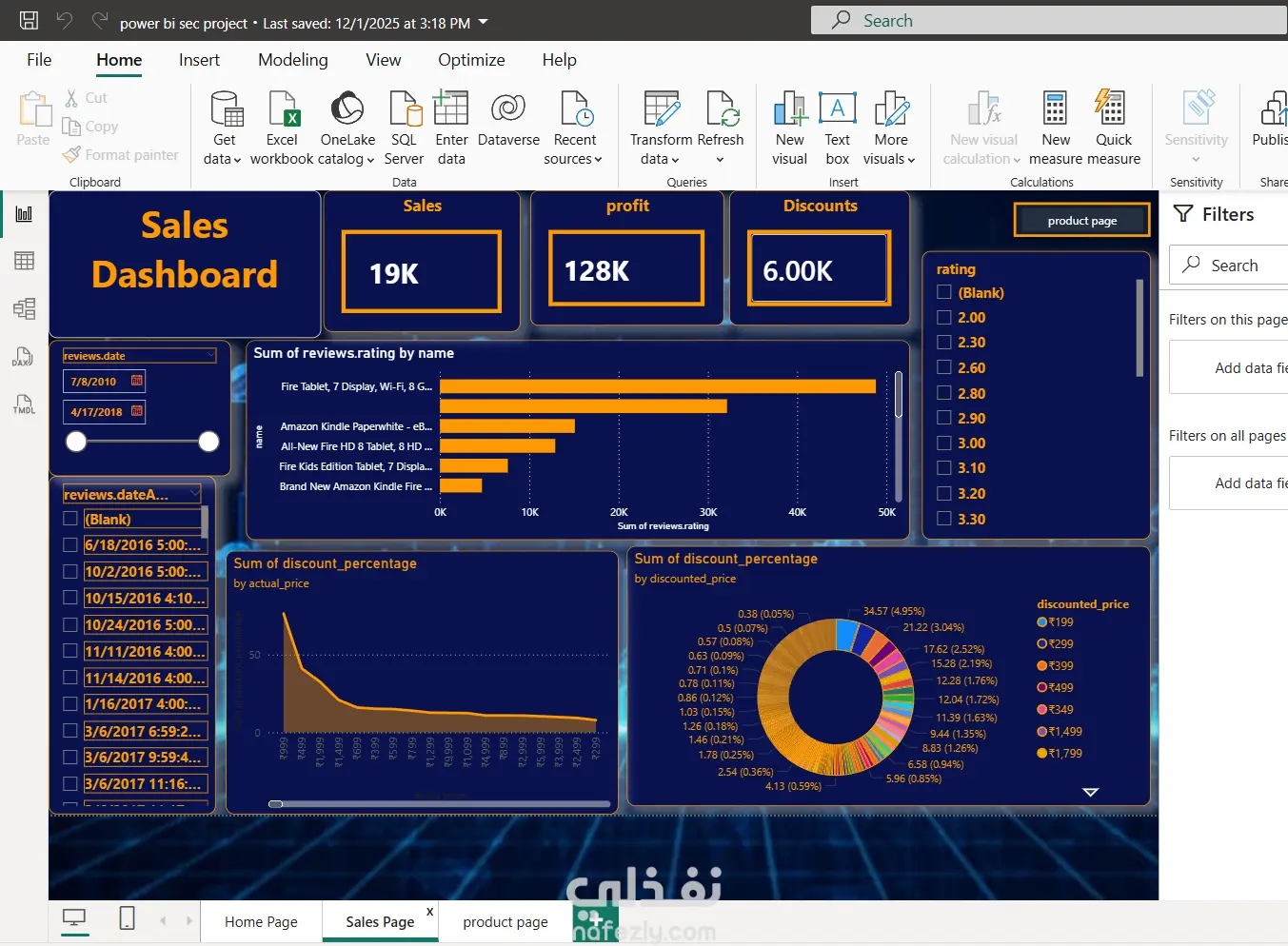Insert a Text box
The image size is (1288, 946).
click(x=838, y=128)
